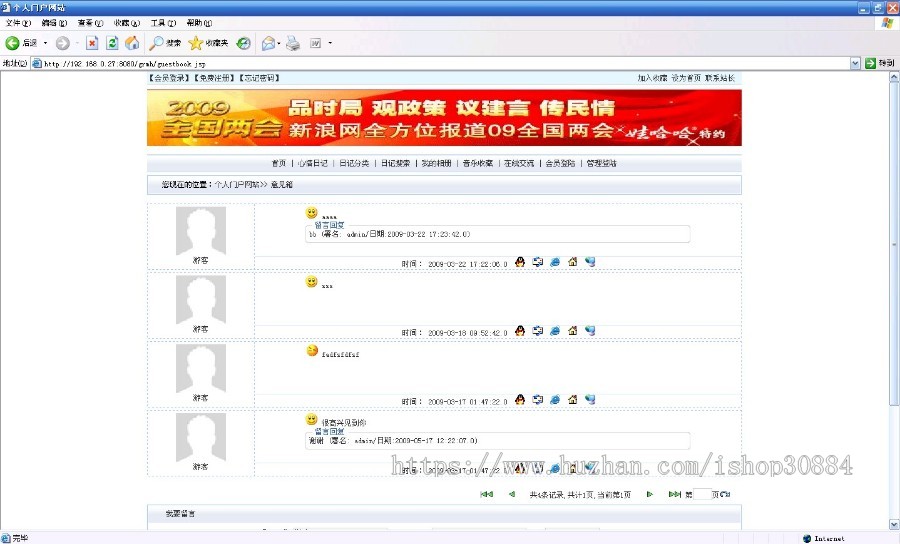The width and height of the screenshot is (900, 544).
Task: Click the 设为首页 set-as-homepage link
Action: pyautogui.click(x=686, y=78)
